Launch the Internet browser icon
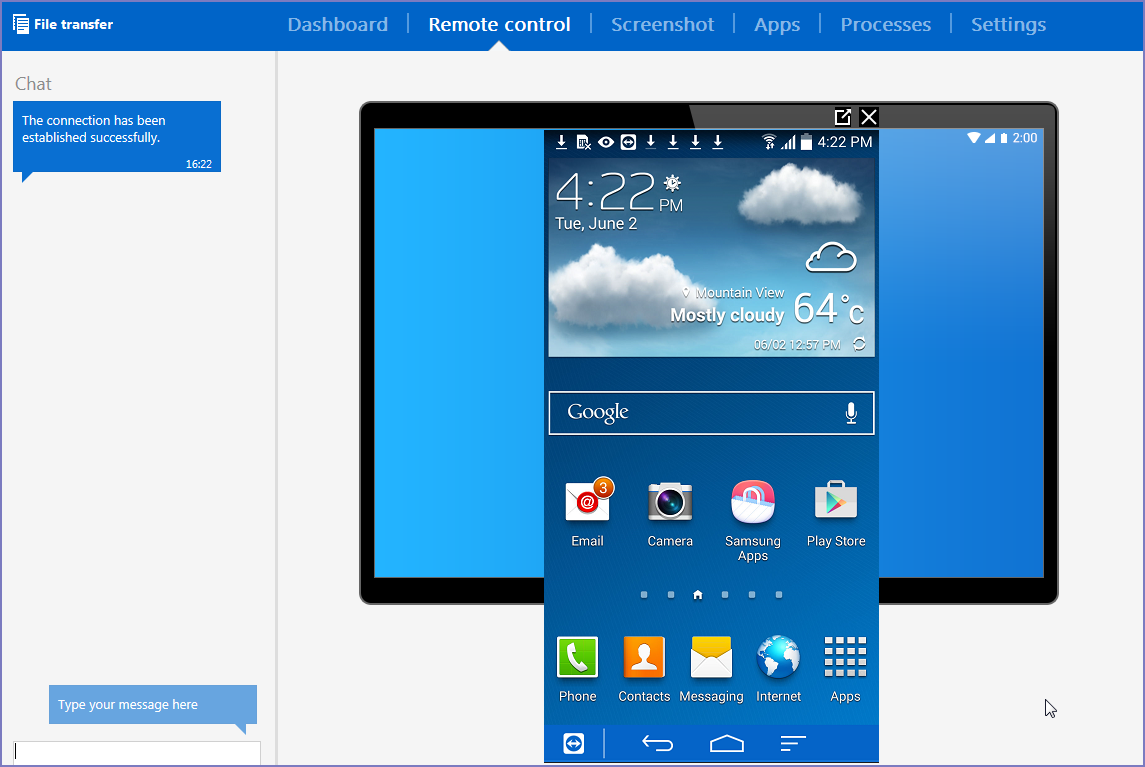This screenshot has height=767, width=1145. click(778, 659)
